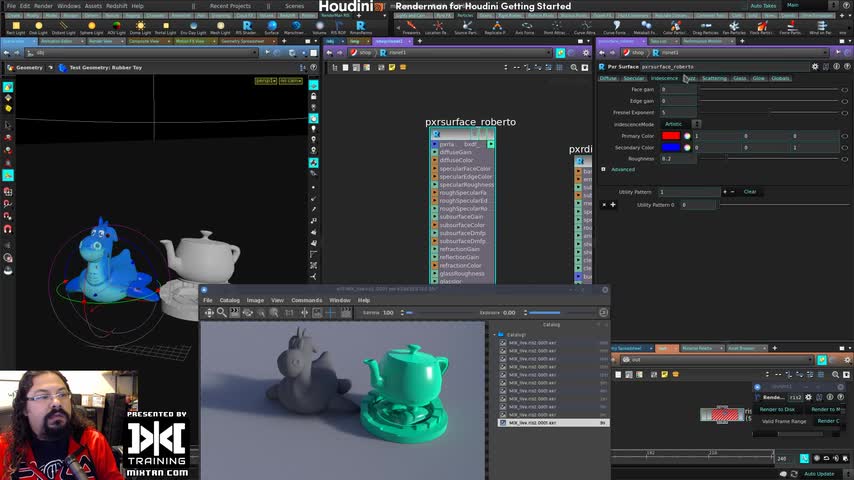
Task: Select the highlighted last catalog exr entry
Action: [553, 423]
